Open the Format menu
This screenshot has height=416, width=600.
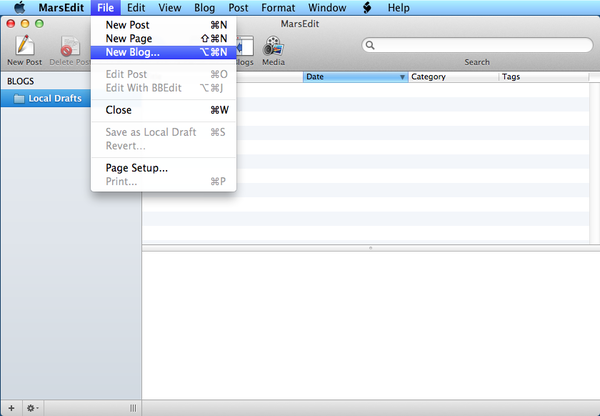tap(278, 8)
